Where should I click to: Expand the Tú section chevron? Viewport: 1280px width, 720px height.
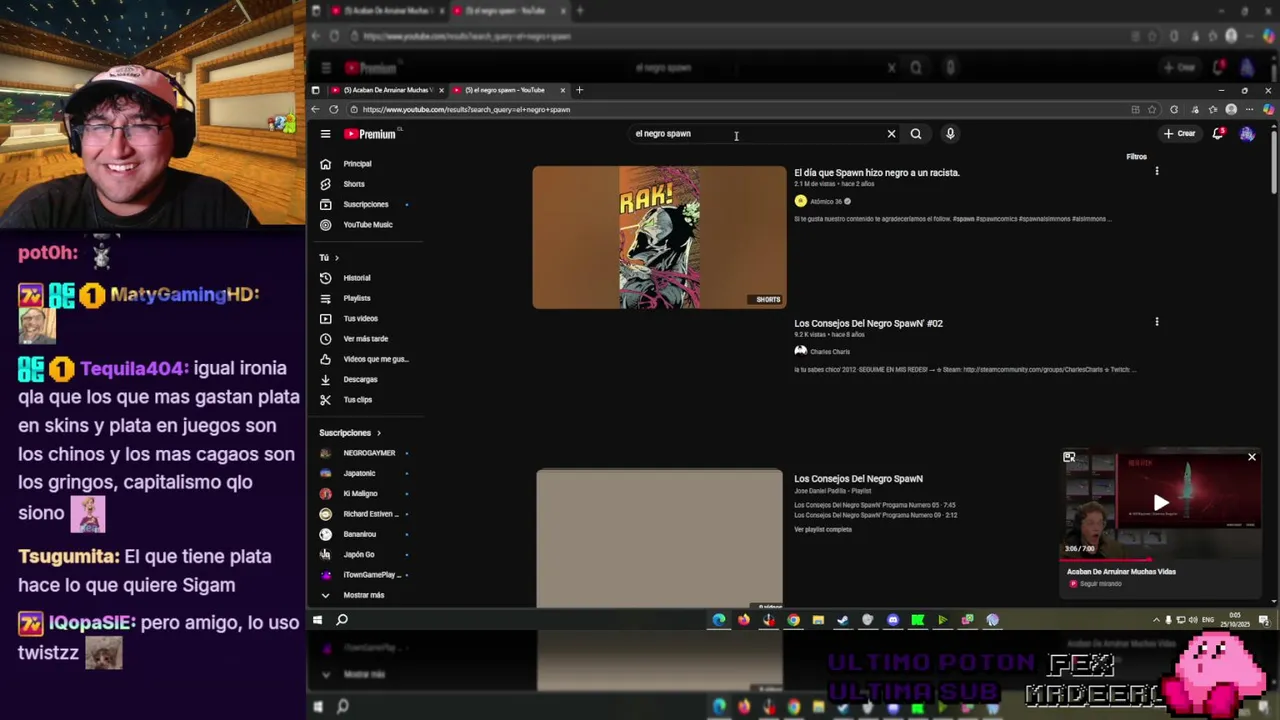pos(336,258)
